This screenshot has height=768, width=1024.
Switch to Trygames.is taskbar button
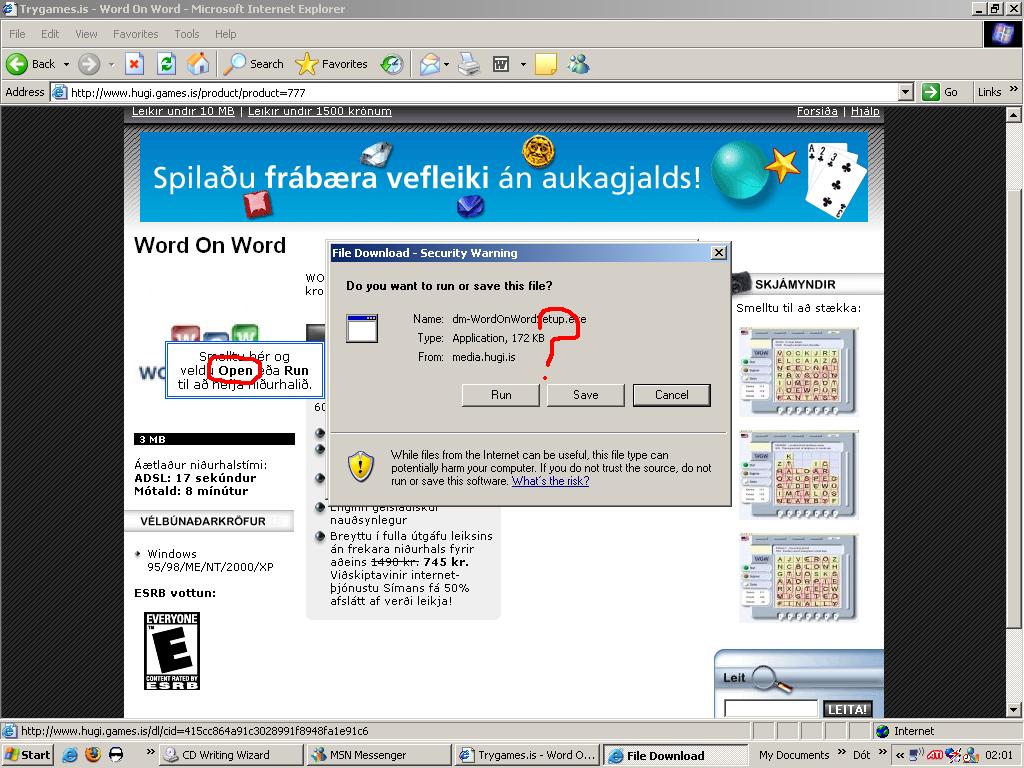[x=526, y=755]
